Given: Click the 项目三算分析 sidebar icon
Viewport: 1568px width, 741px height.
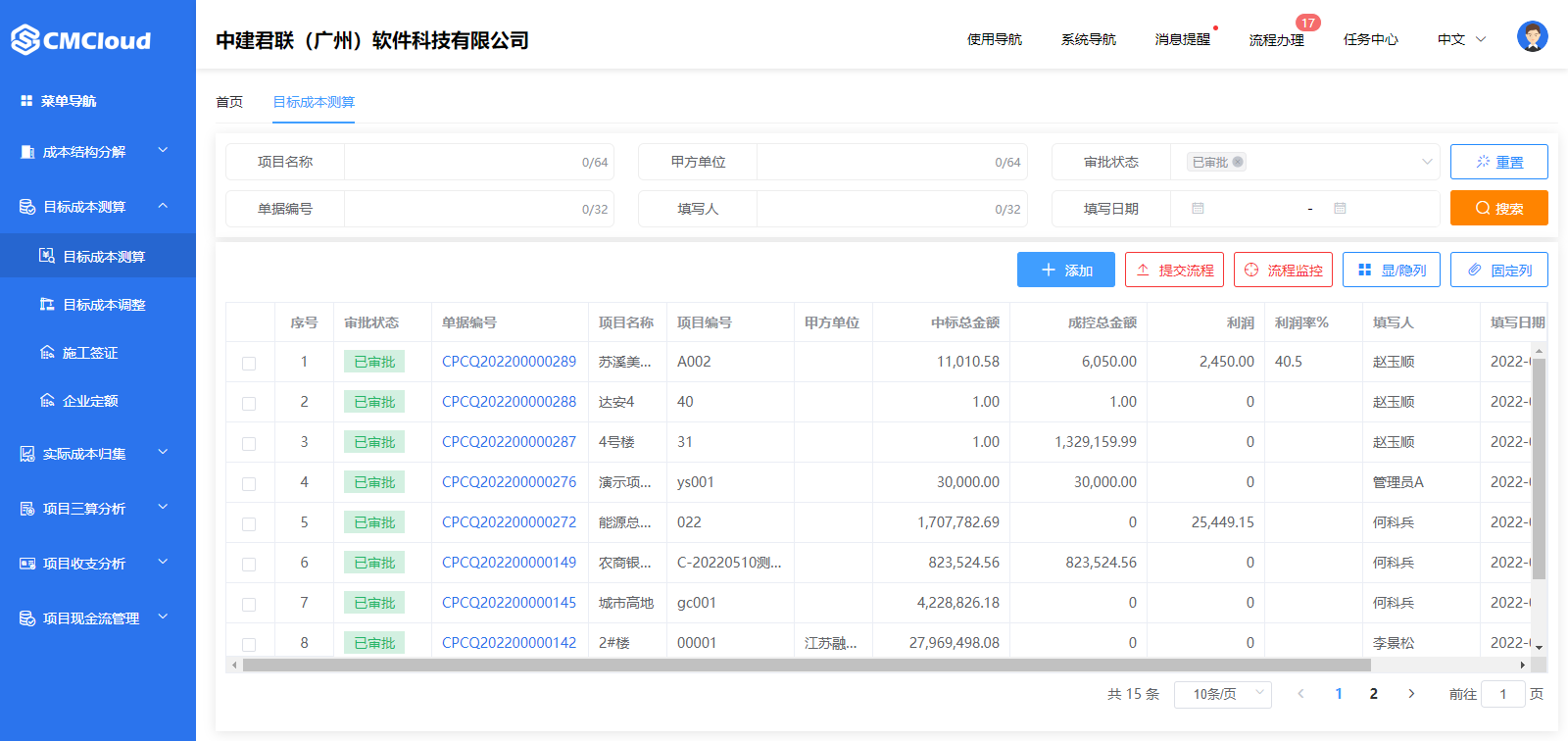Looking at the screenshot, I should (27, 509).
